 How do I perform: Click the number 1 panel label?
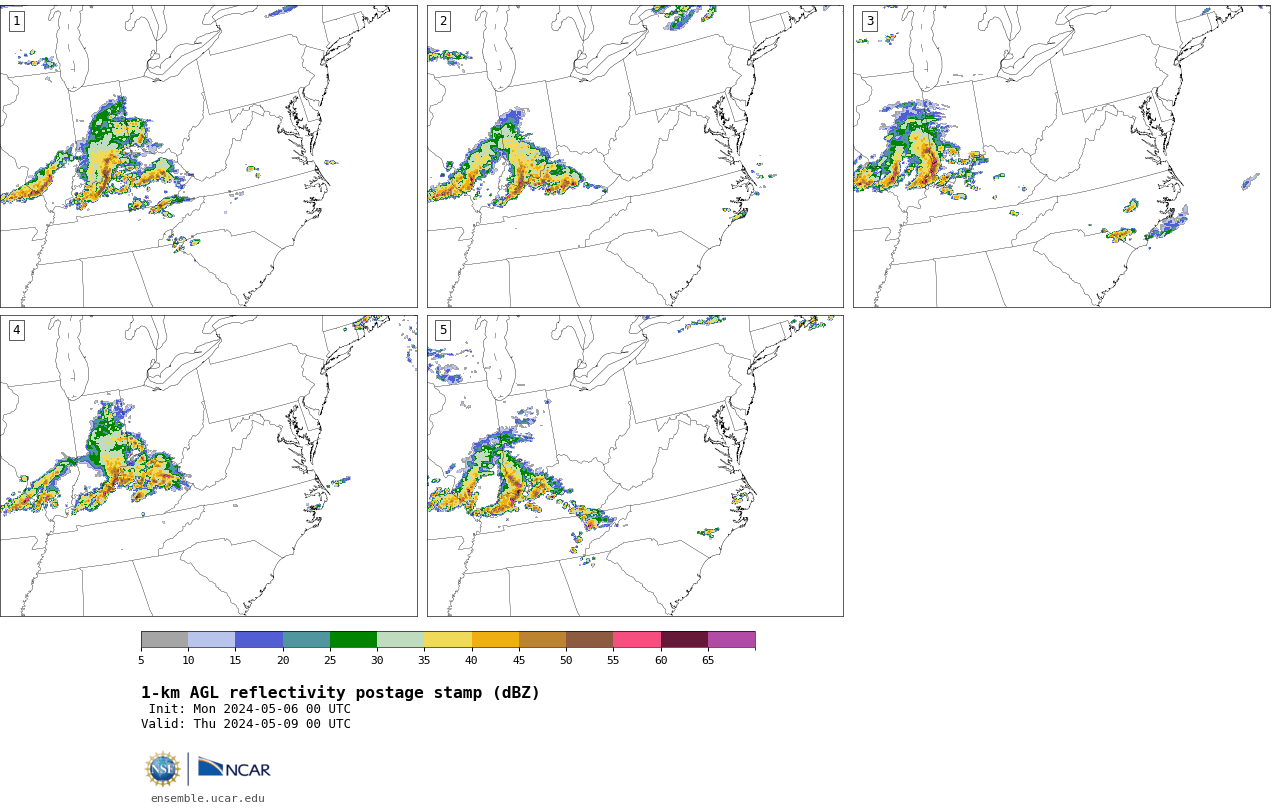16,21
